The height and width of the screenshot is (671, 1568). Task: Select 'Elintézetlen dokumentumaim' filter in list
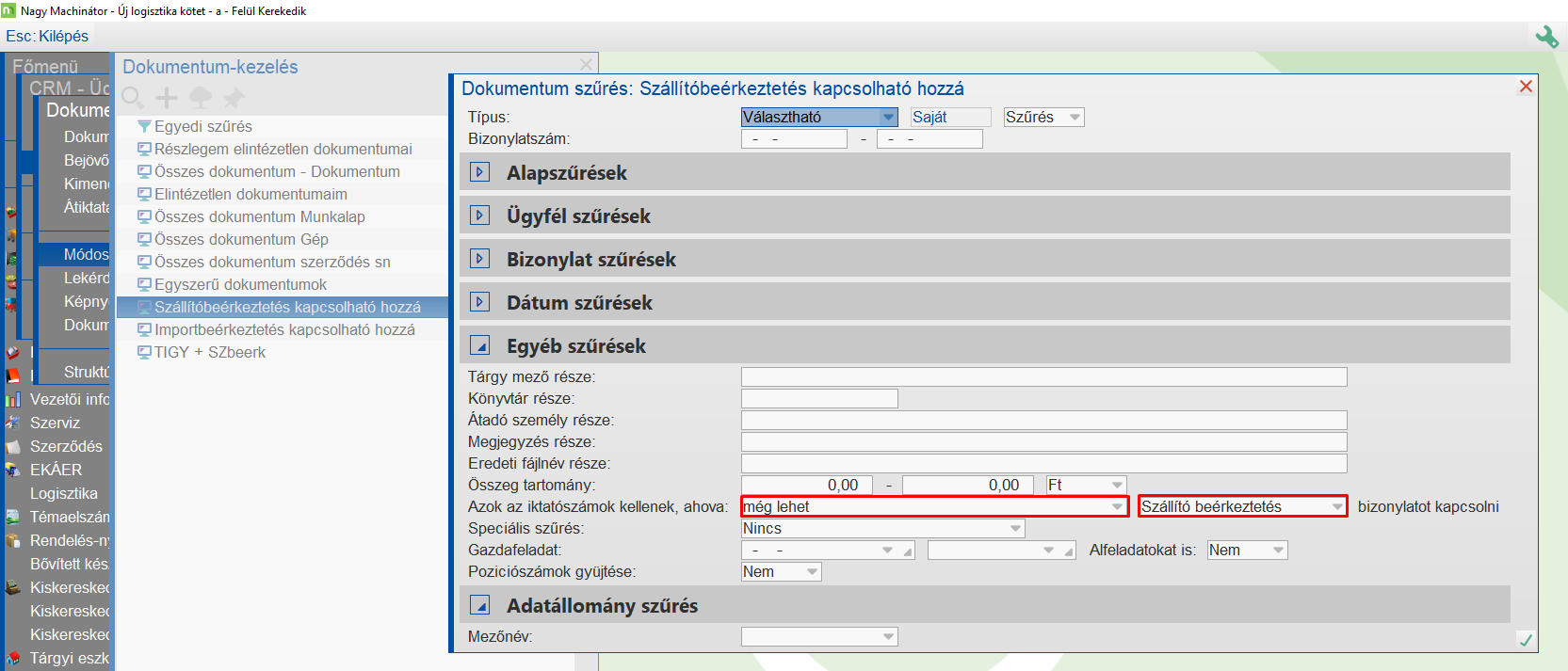tap(251, 194)
